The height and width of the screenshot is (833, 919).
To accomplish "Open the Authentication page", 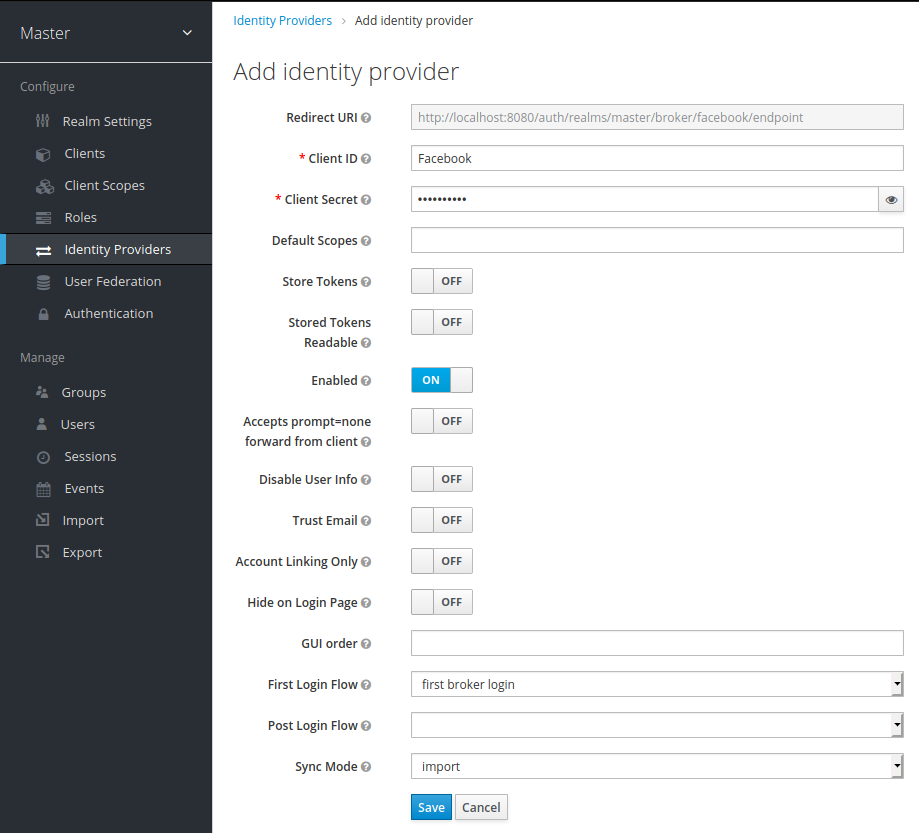I will tap(108, 314).
